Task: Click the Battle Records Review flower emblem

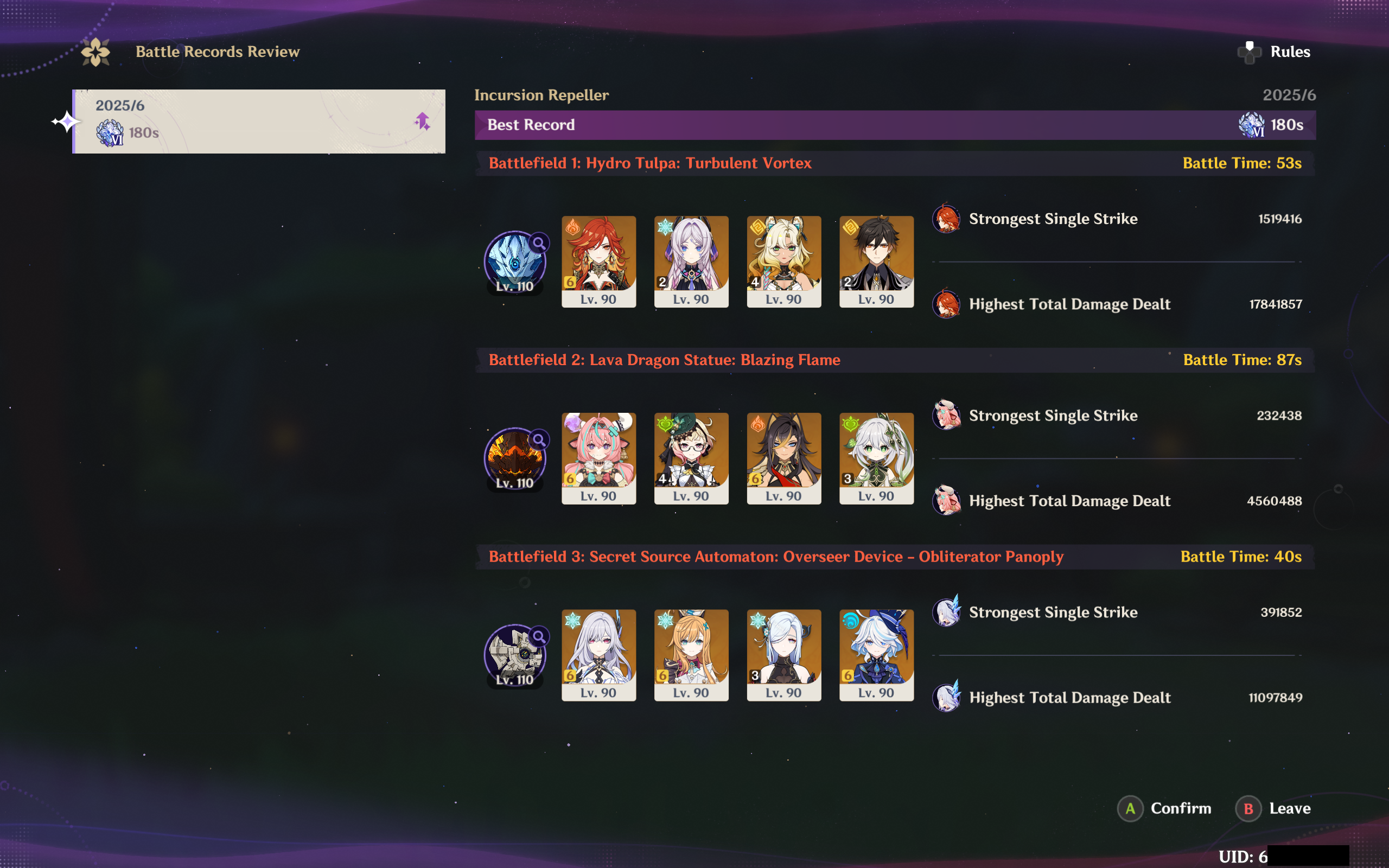Action: tap(95, 52)
